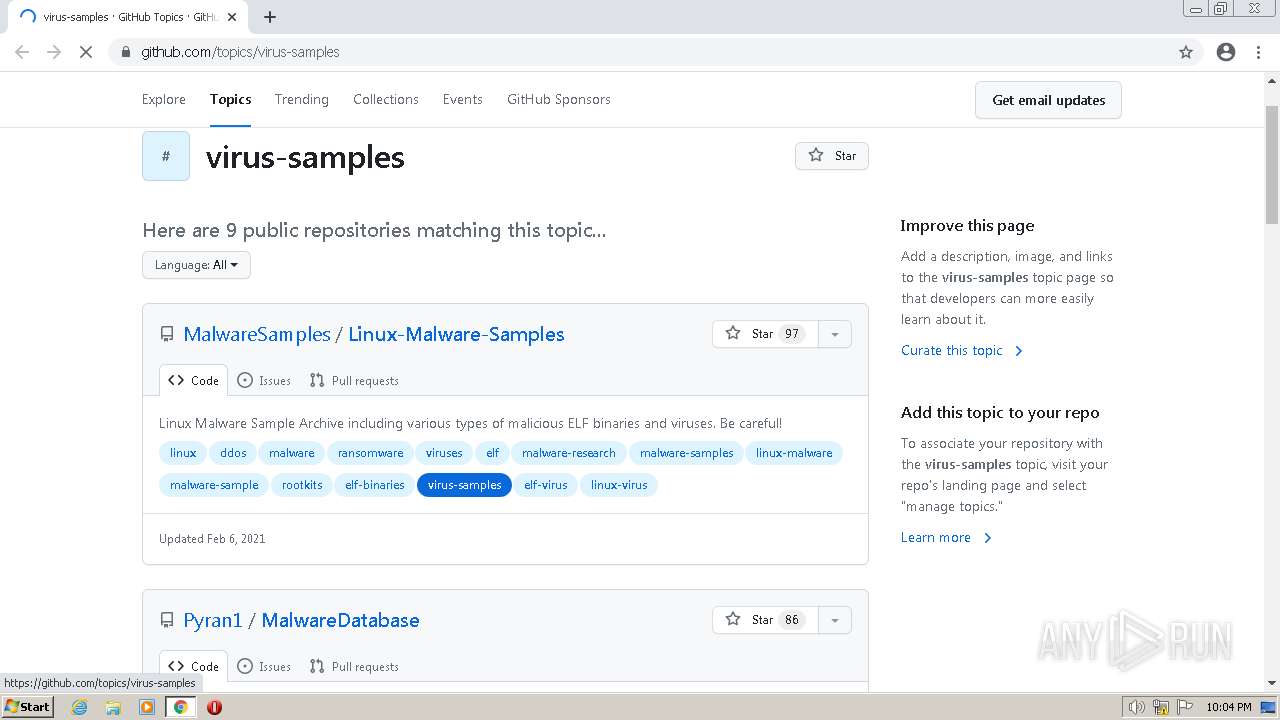Open the MalwareSamples owner link

tap(257, 334)
